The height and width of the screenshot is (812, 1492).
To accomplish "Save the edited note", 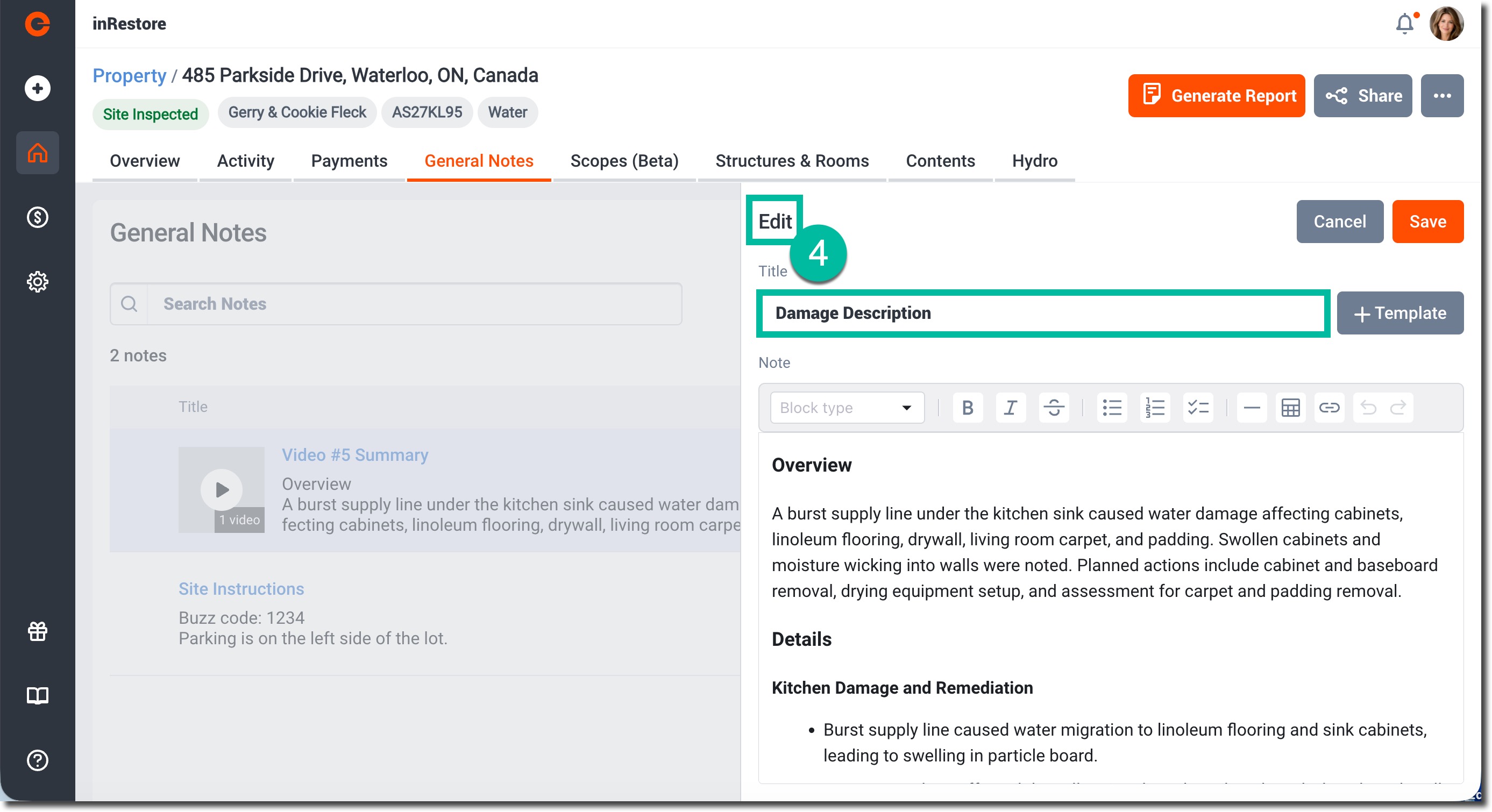I will click(x=1427, y=221).
